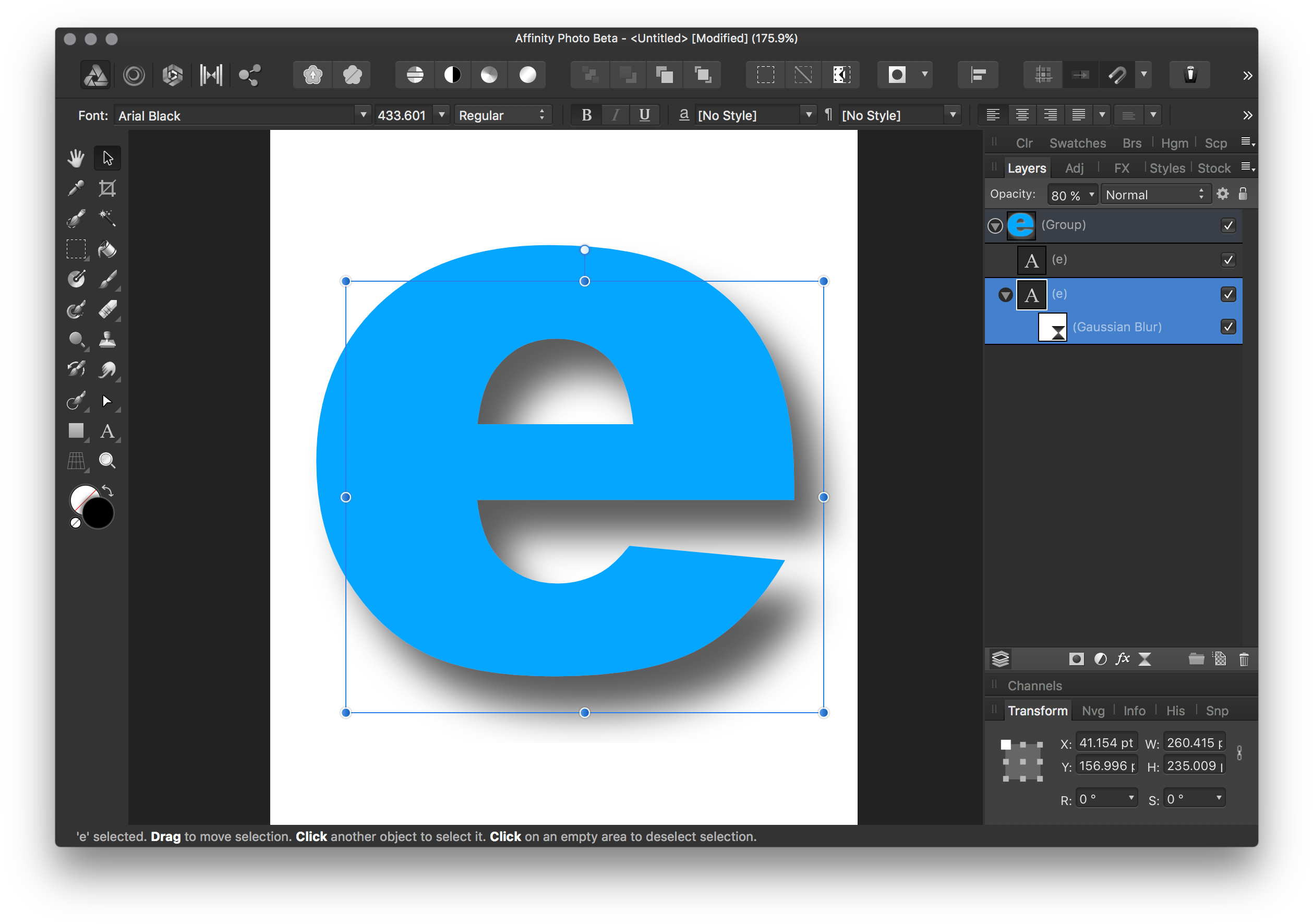Collapse the Group layer expander
This screenshot has width=1313, height=924.
point(995,226)
